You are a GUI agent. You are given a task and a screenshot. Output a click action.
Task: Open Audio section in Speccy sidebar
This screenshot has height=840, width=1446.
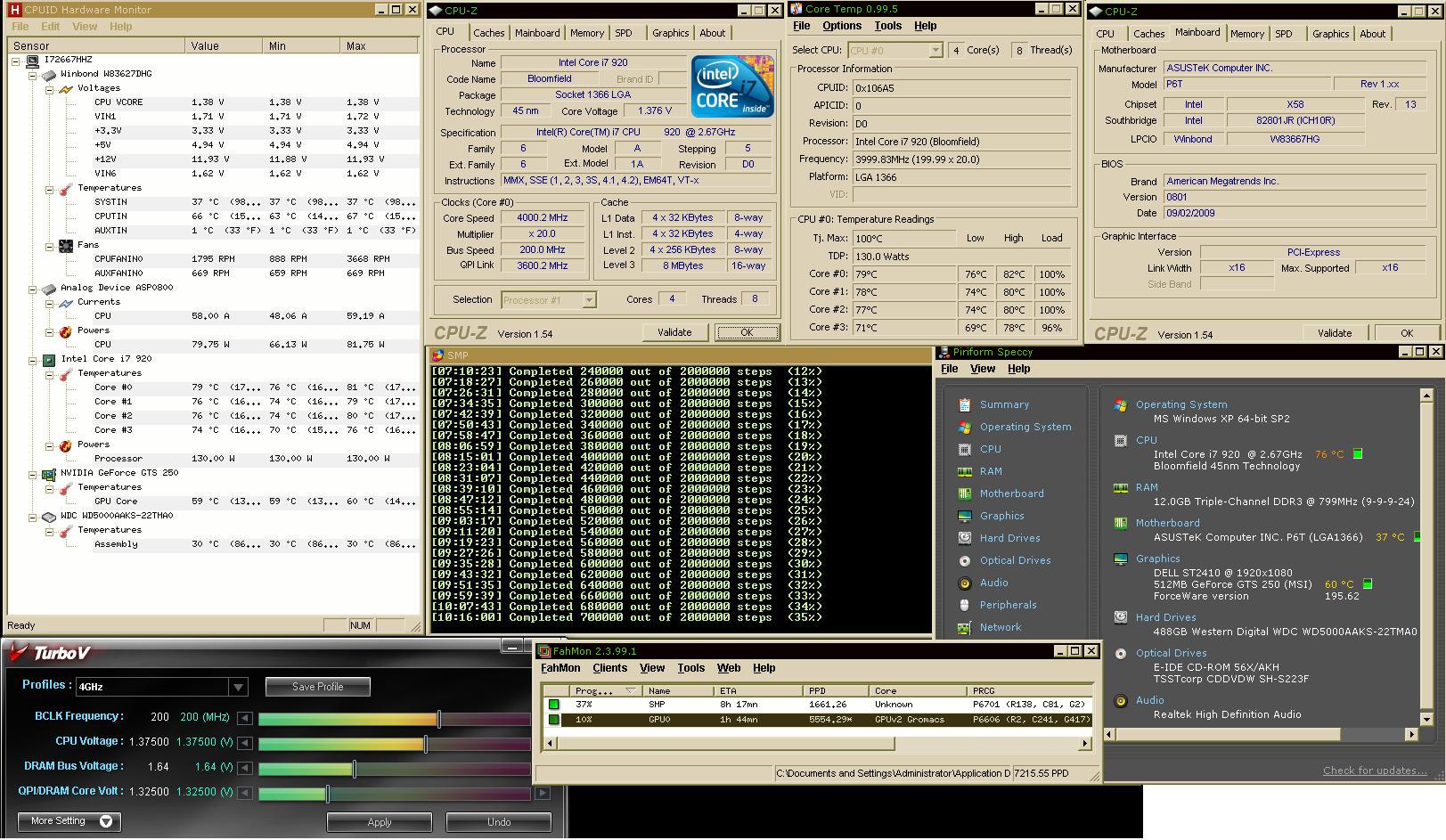993,583
